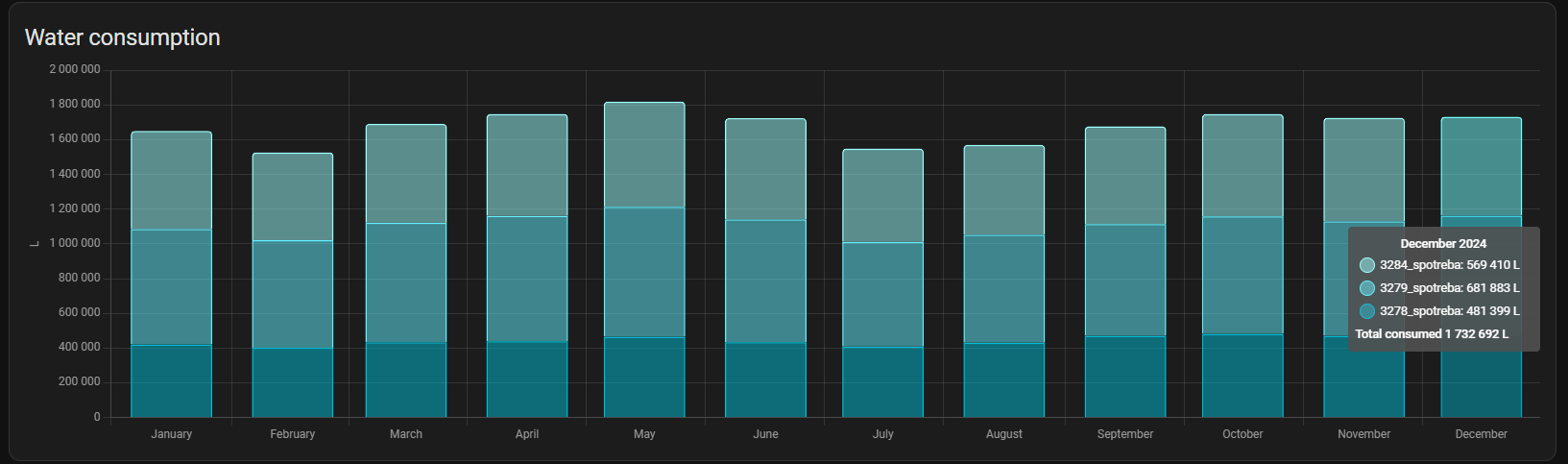Click the 3278_spotreba color circle in tooltip
The height and width of the screenshot is (464, 1568).
(1366, 311)
